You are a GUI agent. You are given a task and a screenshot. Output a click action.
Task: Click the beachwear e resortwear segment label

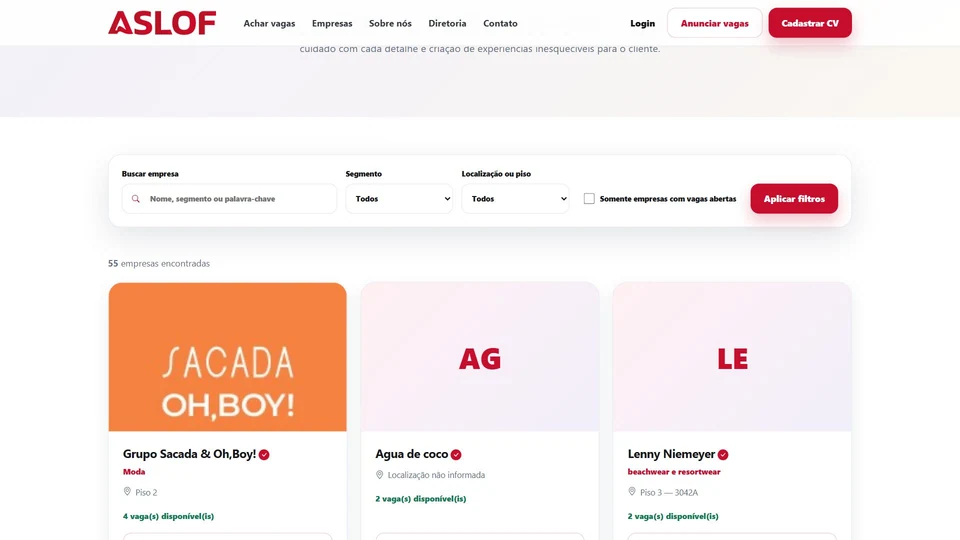(674, 472)
